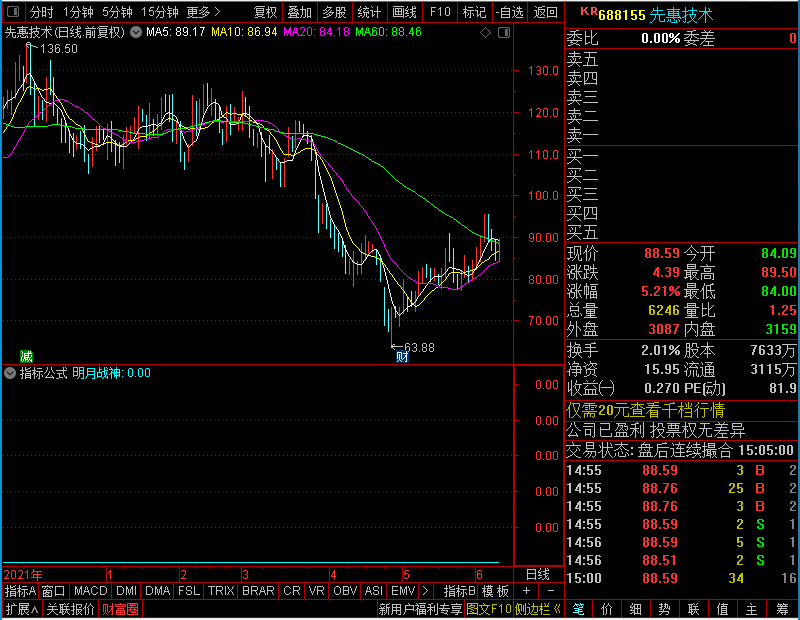Select the 指标A indicator group
Viewport: 800px width, 620px height.
point(20,591)
